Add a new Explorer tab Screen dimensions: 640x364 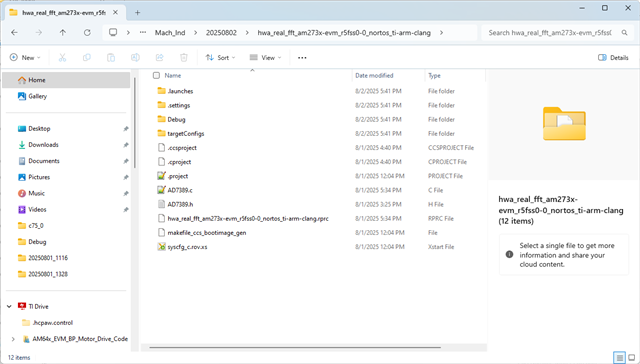(138, 13)
